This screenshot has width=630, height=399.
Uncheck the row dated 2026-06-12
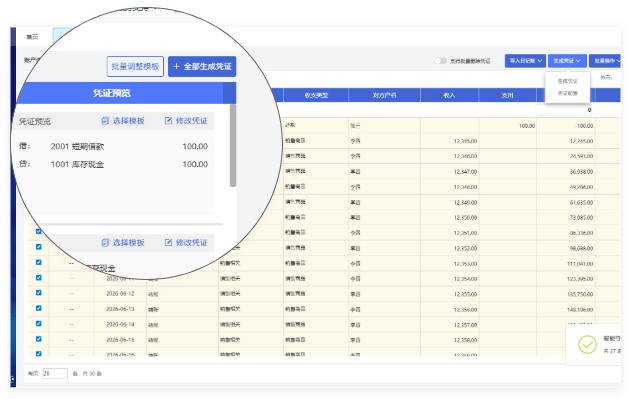(39, 293)
